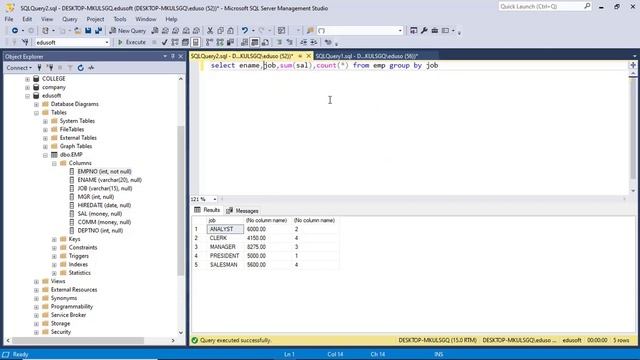Open the Activity Monitor icon in Object Explorer

click(91, 68)
